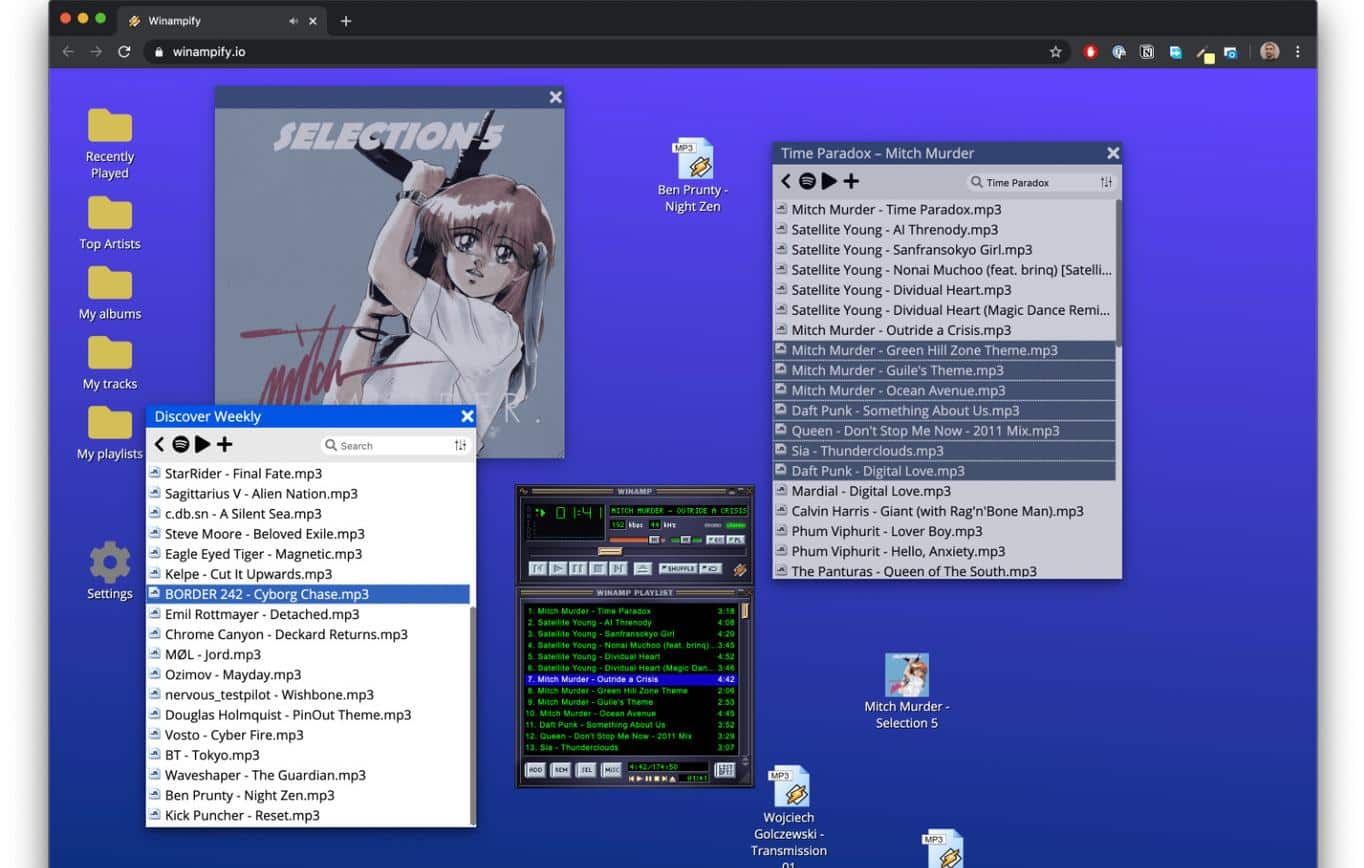Click Spotify icon in Time Paradox window
The image size is (1364, 868).
(x=807, y=181)
